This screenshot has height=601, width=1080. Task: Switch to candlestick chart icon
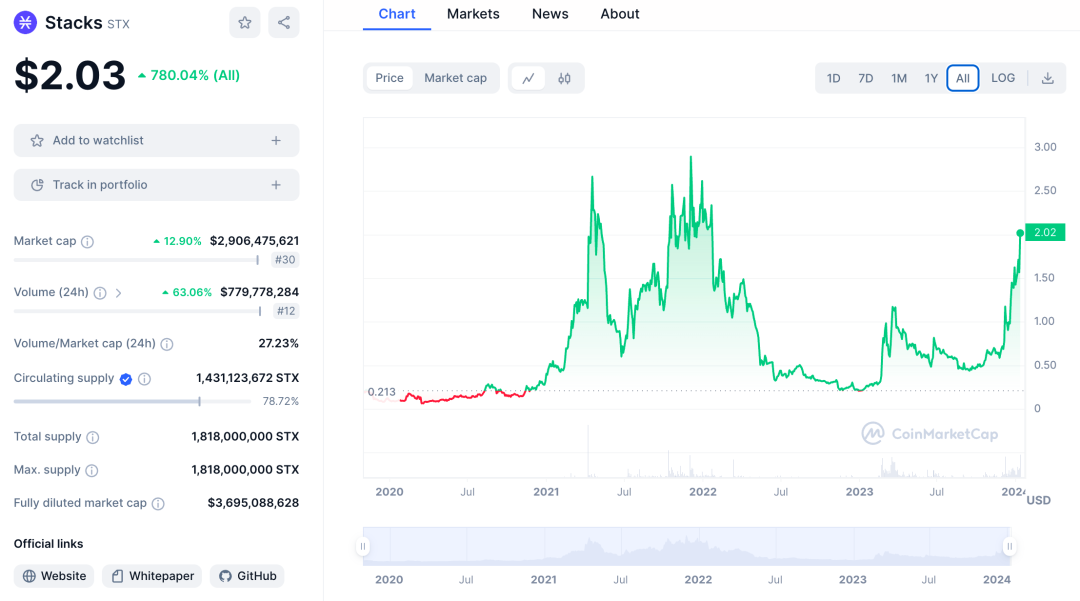(x=564, y=78)
